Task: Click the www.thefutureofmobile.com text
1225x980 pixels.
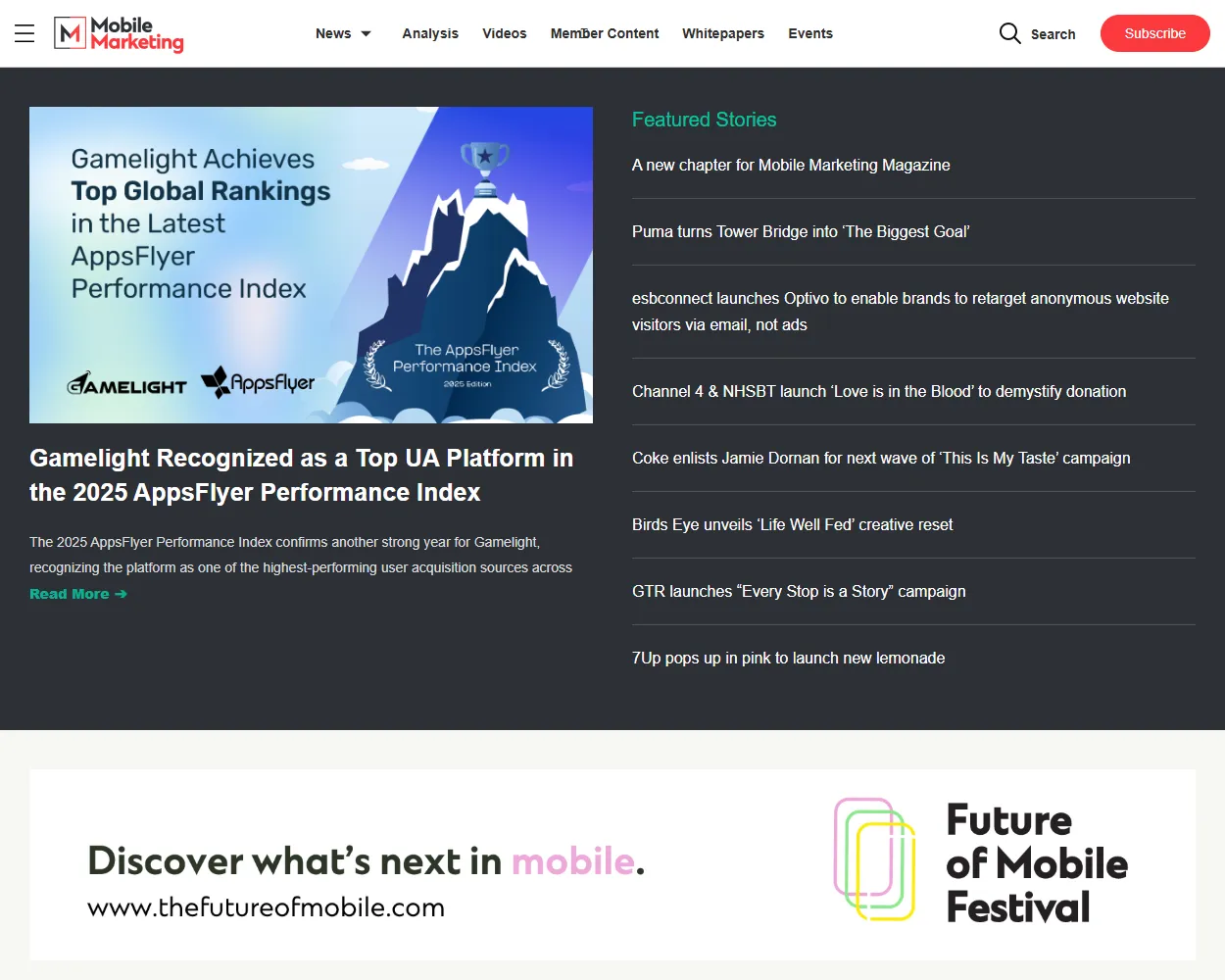Action: pyautogui.click(x=267, y=907)
